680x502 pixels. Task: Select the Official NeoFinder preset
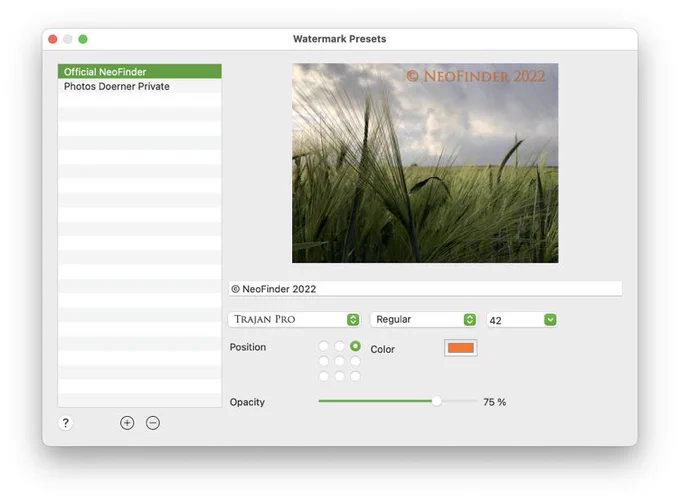[140, 72]
